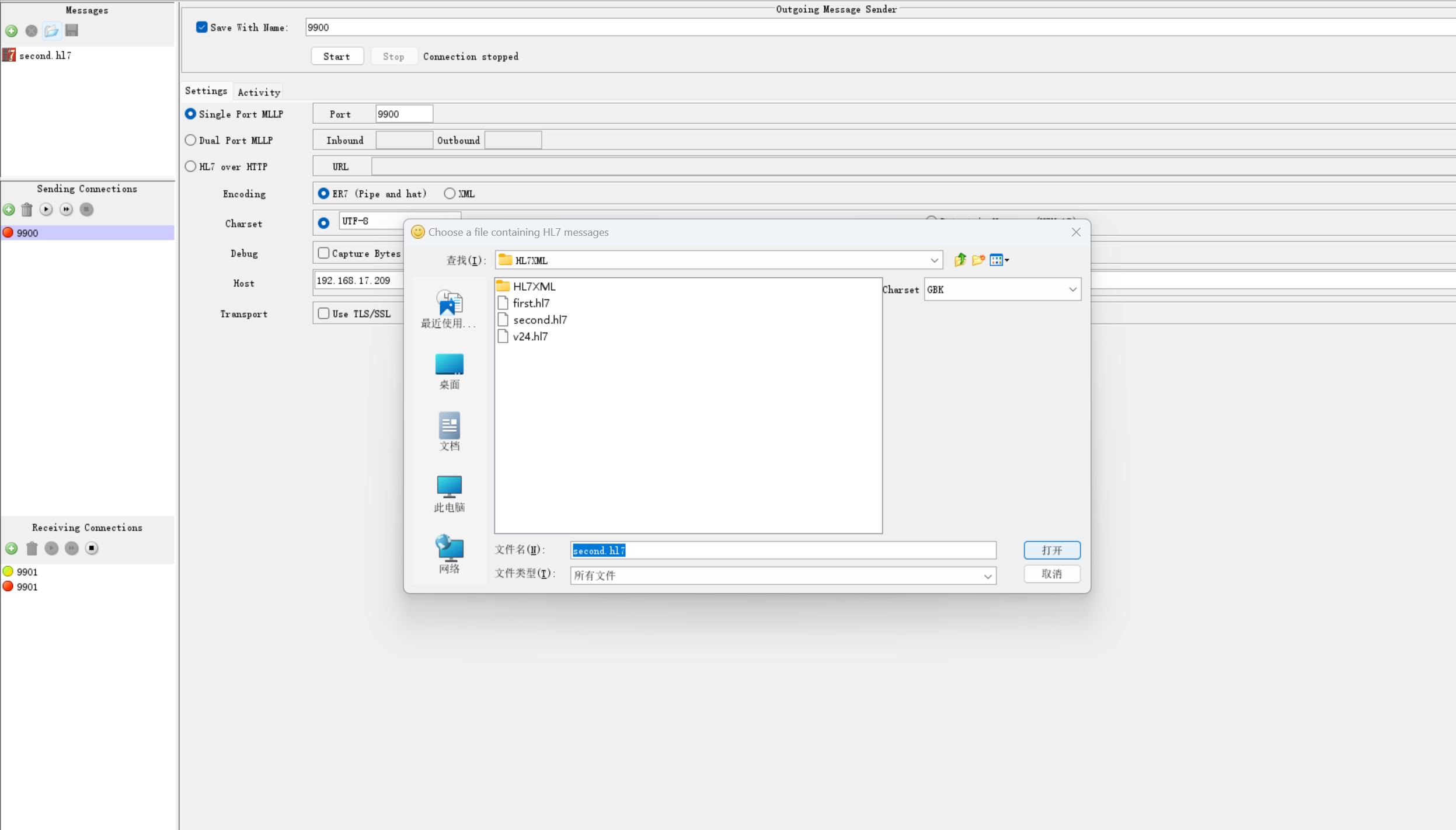
Task: Click the save messages disk icon
Action: 72,30
